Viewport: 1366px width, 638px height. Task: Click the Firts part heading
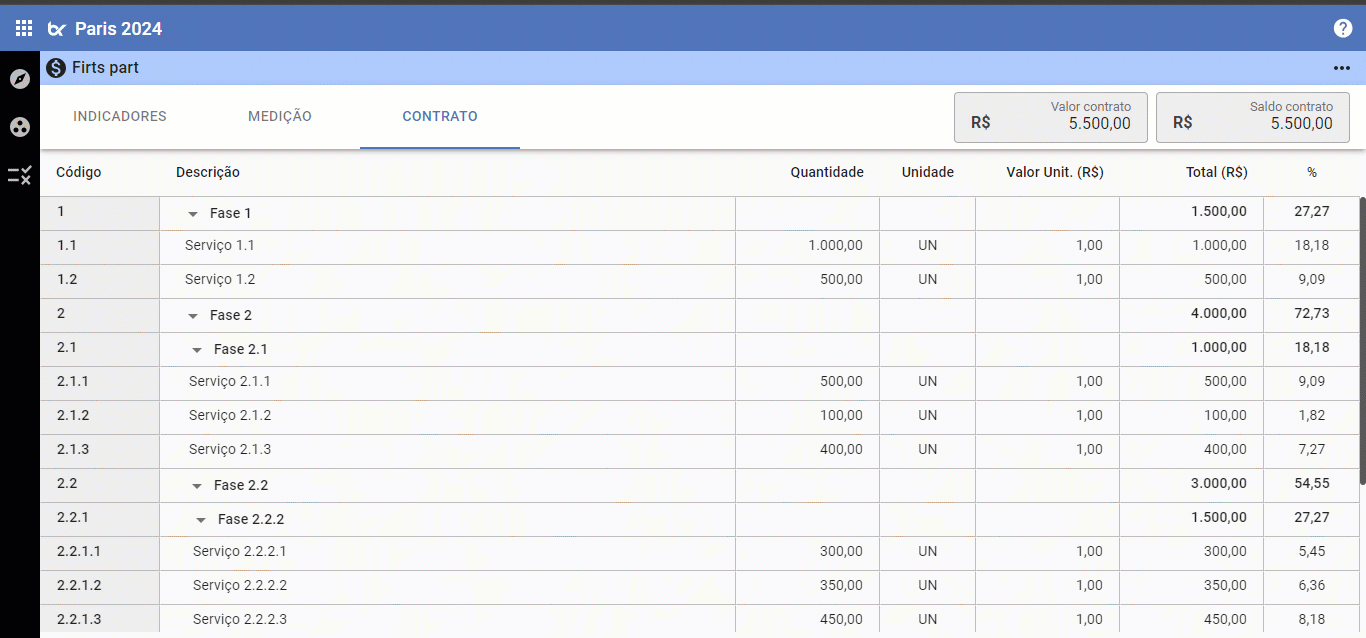point(105,68)
